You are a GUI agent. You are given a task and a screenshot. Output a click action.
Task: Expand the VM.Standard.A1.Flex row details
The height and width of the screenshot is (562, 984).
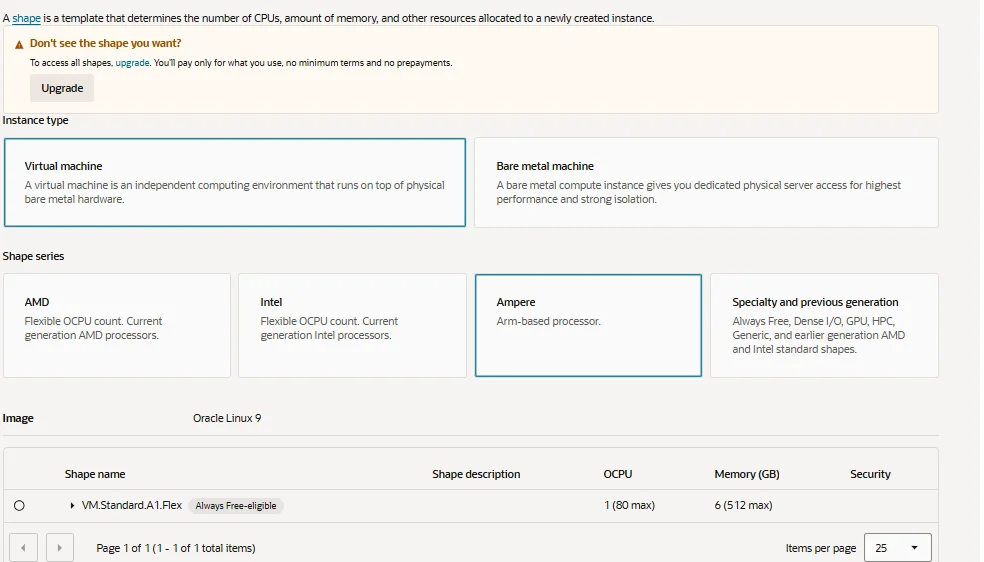click(x=72, y=506)
